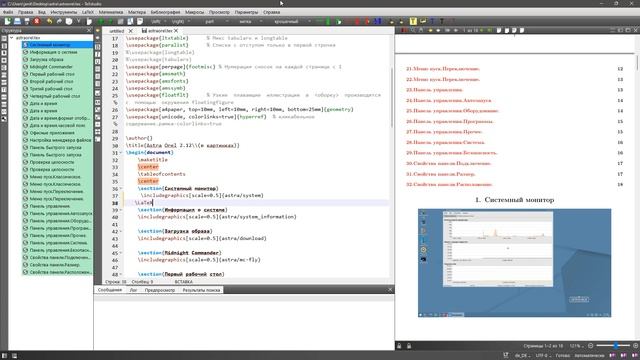This screenshot has width=640, height=360.
Task: Open the Математика menu
Action: coord(111,12)
